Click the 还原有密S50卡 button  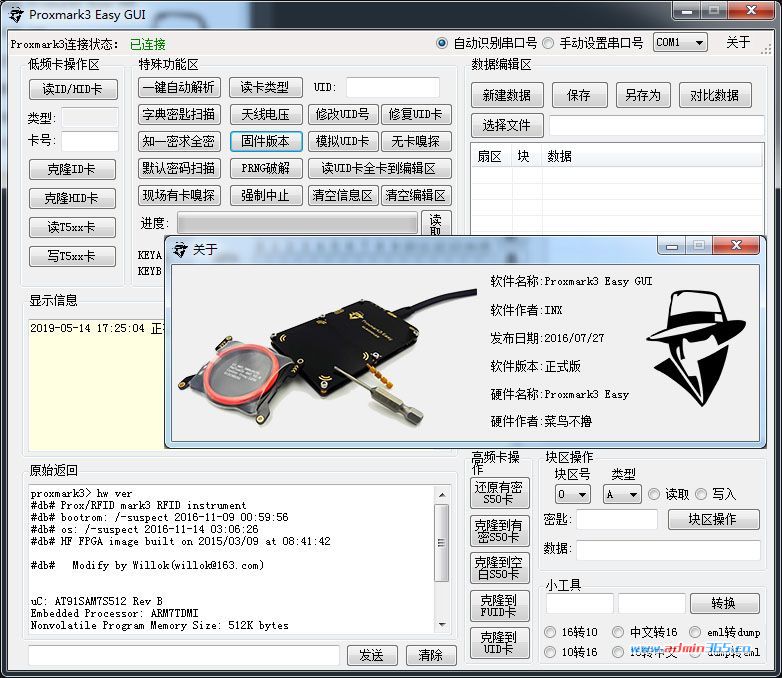tap(499, 493)
